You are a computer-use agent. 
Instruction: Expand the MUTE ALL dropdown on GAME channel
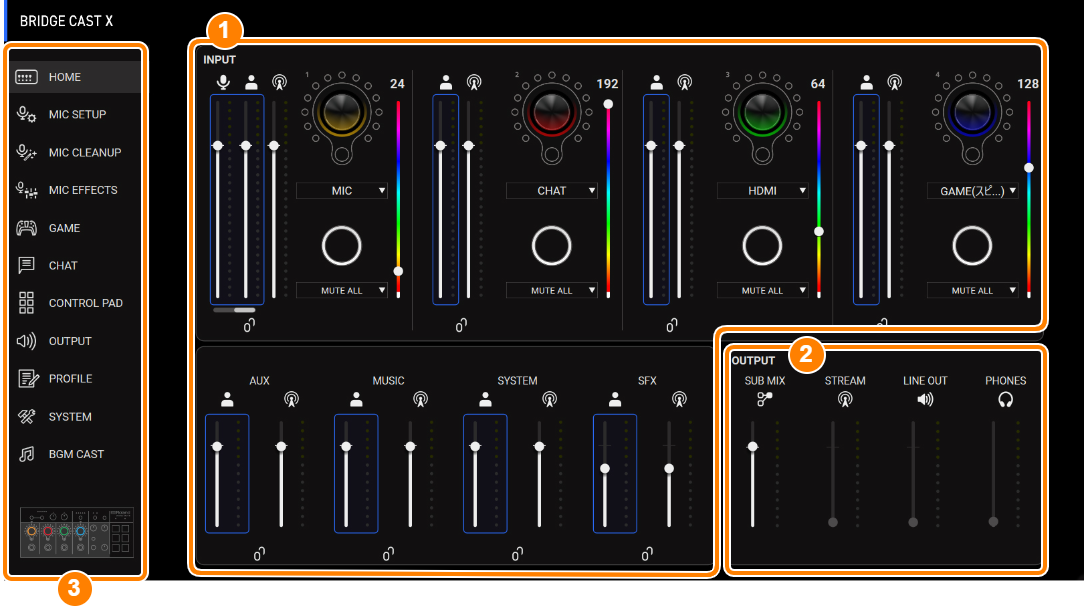(972, 291)
